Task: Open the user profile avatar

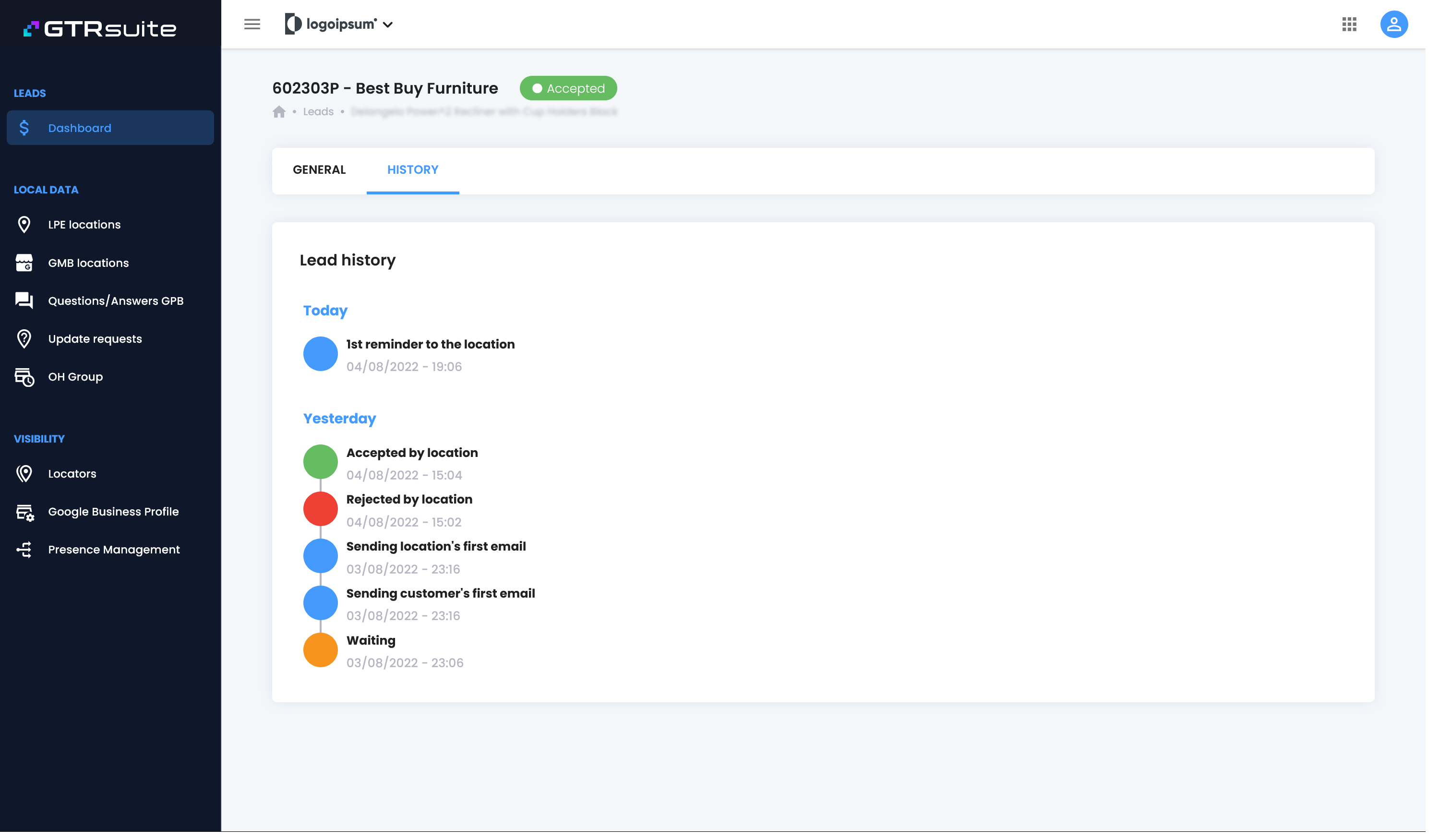Action: pos(1394,24)
